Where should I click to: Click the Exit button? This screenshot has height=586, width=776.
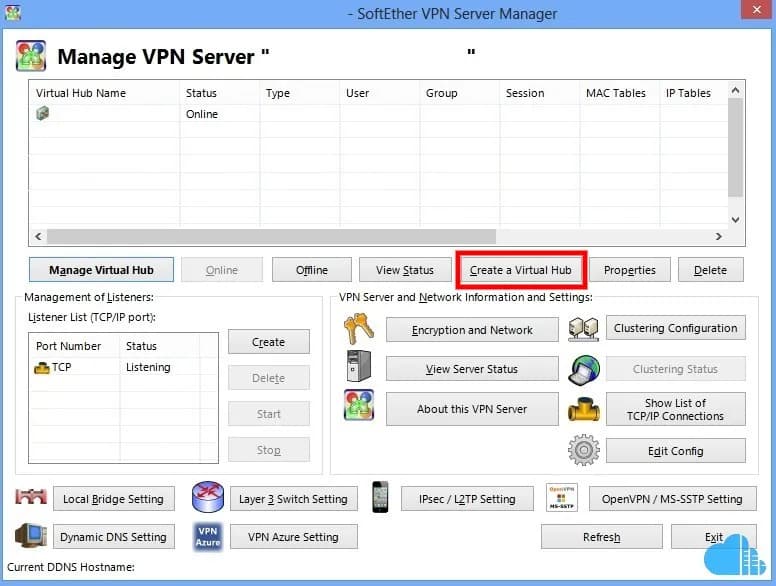point(714,537)
